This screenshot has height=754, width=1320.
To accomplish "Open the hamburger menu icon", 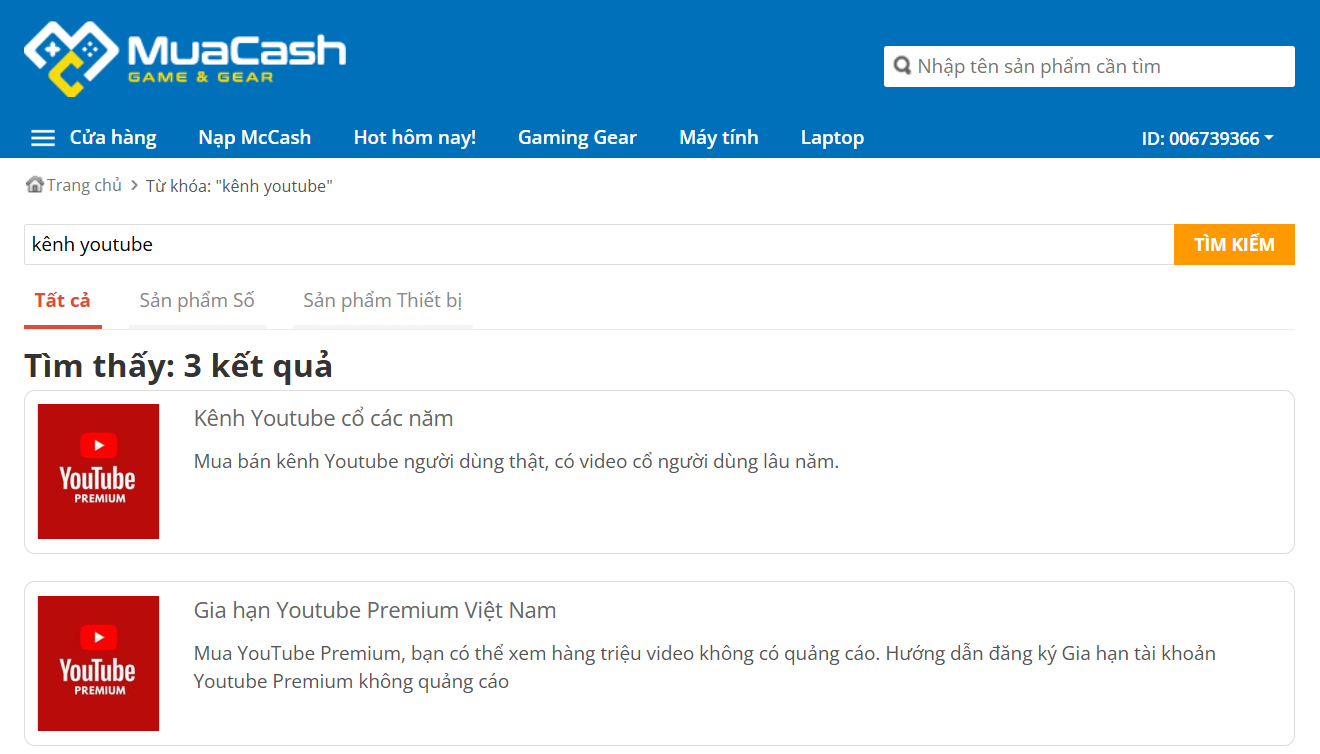I will 43,138.
